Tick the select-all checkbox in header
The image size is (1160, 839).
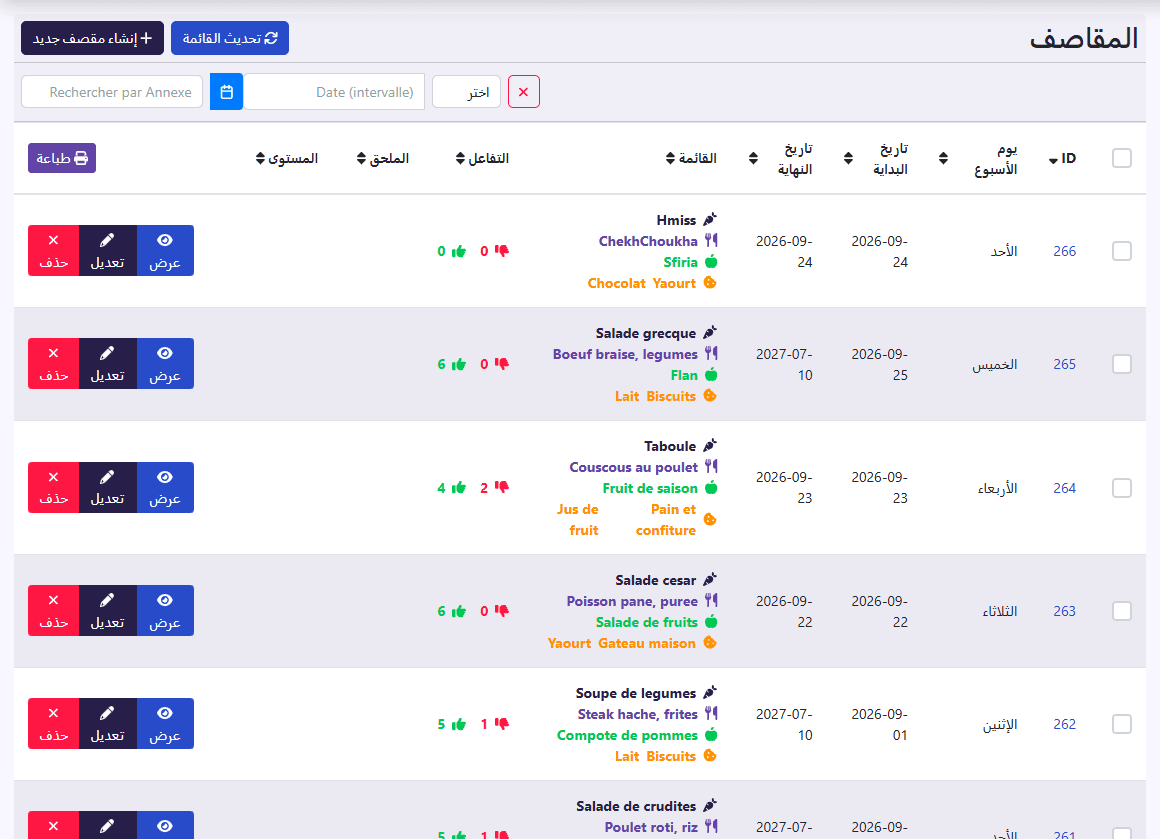1122,158
